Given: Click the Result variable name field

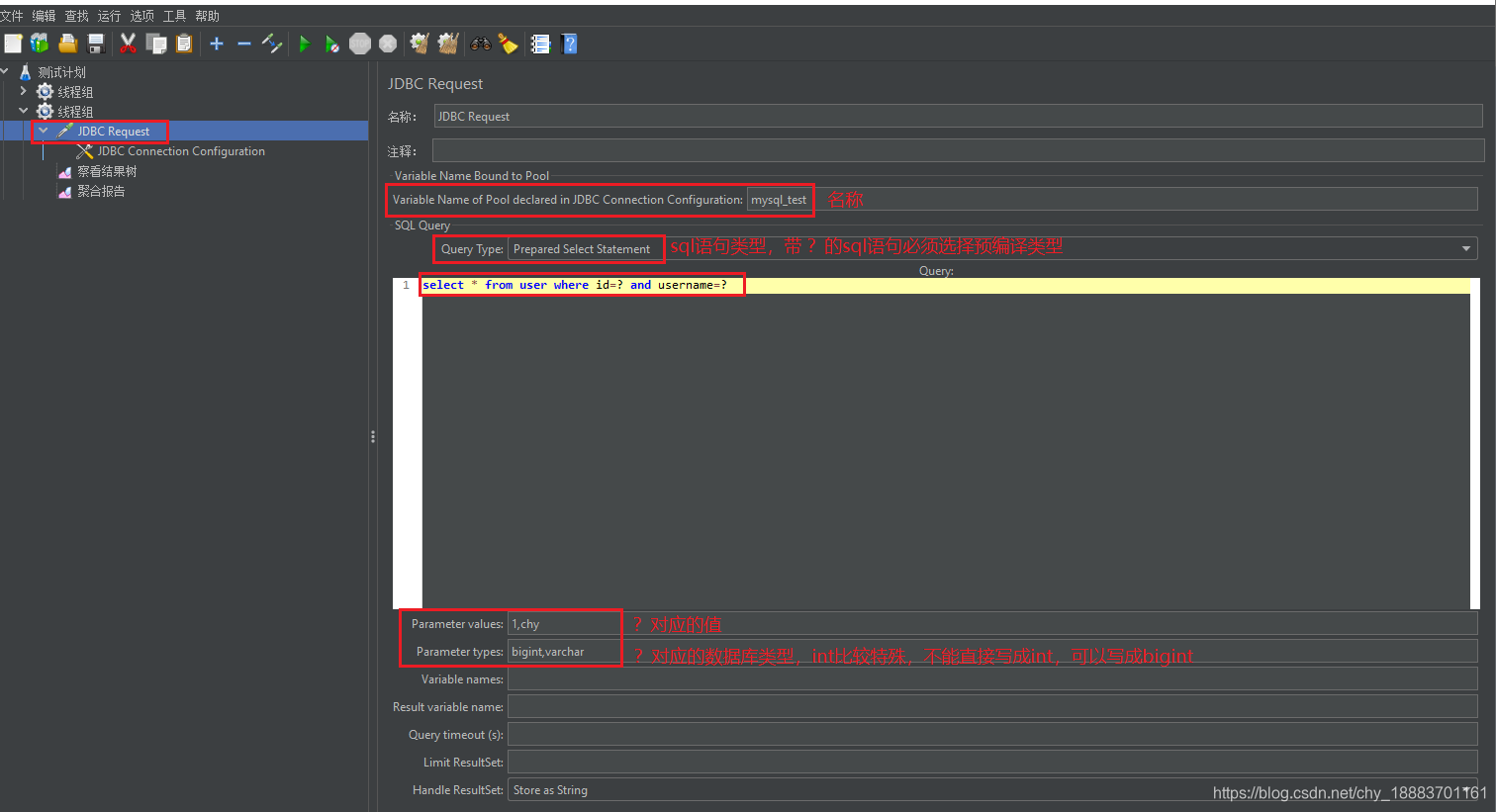Looking at the screenshot, I should (992, 706).
